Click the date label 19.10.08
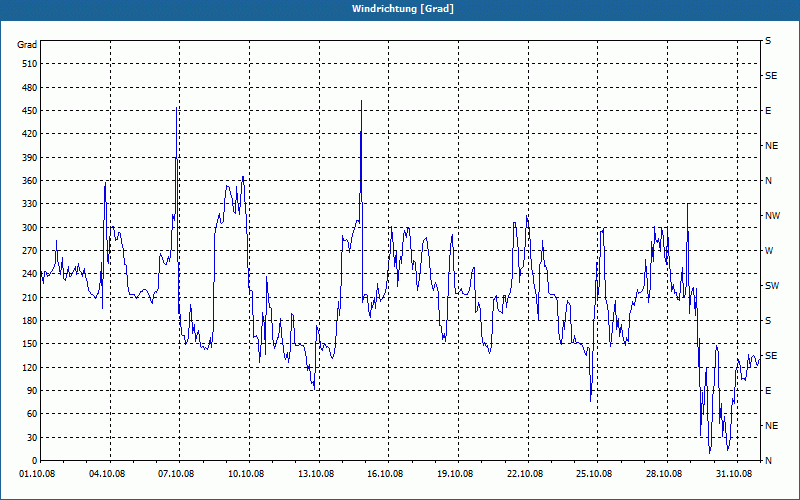 (x=455, y=474)
